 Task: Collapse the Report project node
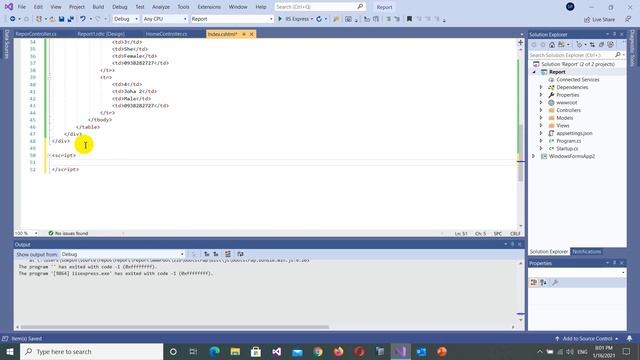(x=534, y=72)
